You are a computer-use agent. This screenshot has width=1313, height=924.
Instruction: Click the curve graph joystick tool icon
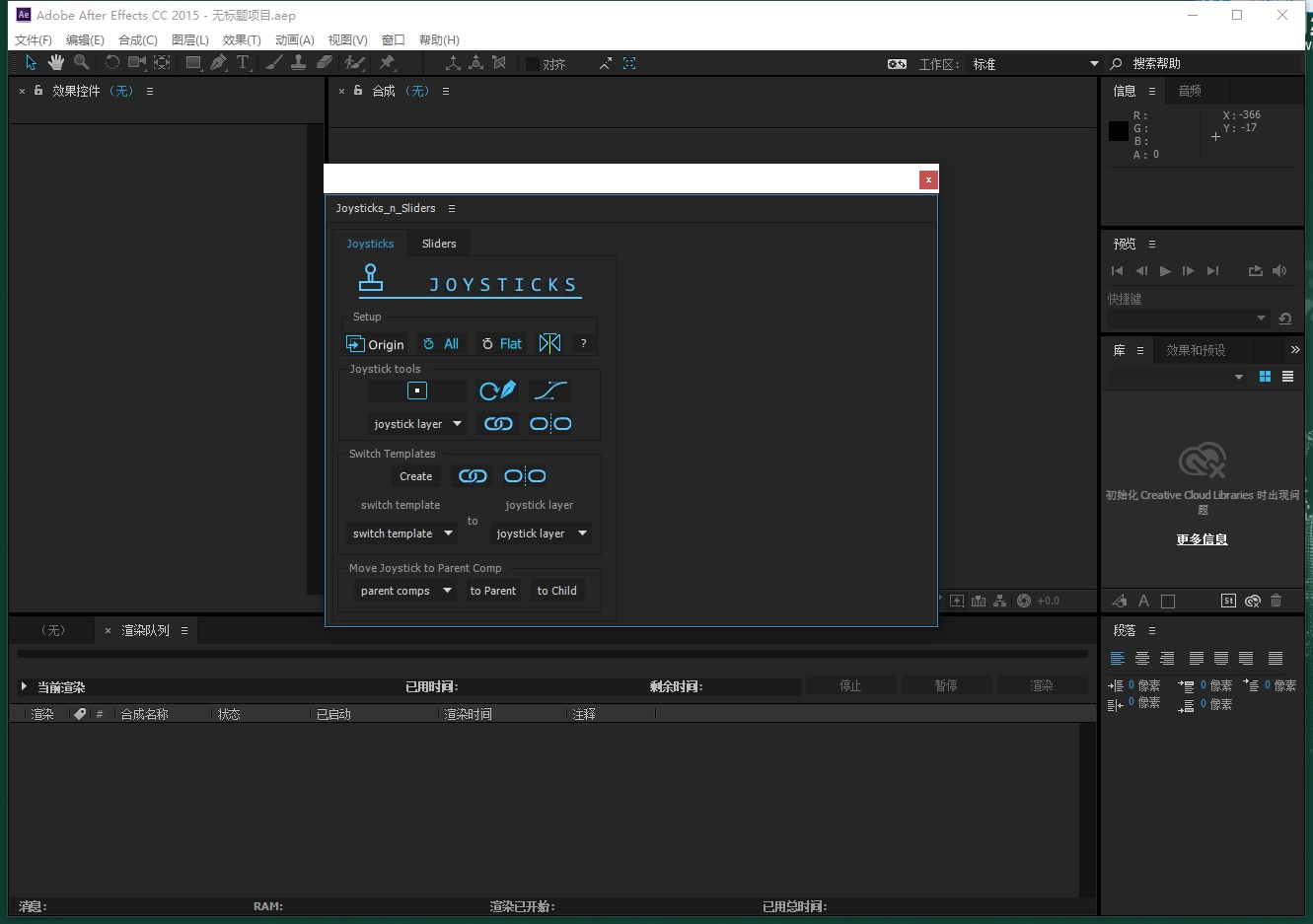click(x=550, y=391)
